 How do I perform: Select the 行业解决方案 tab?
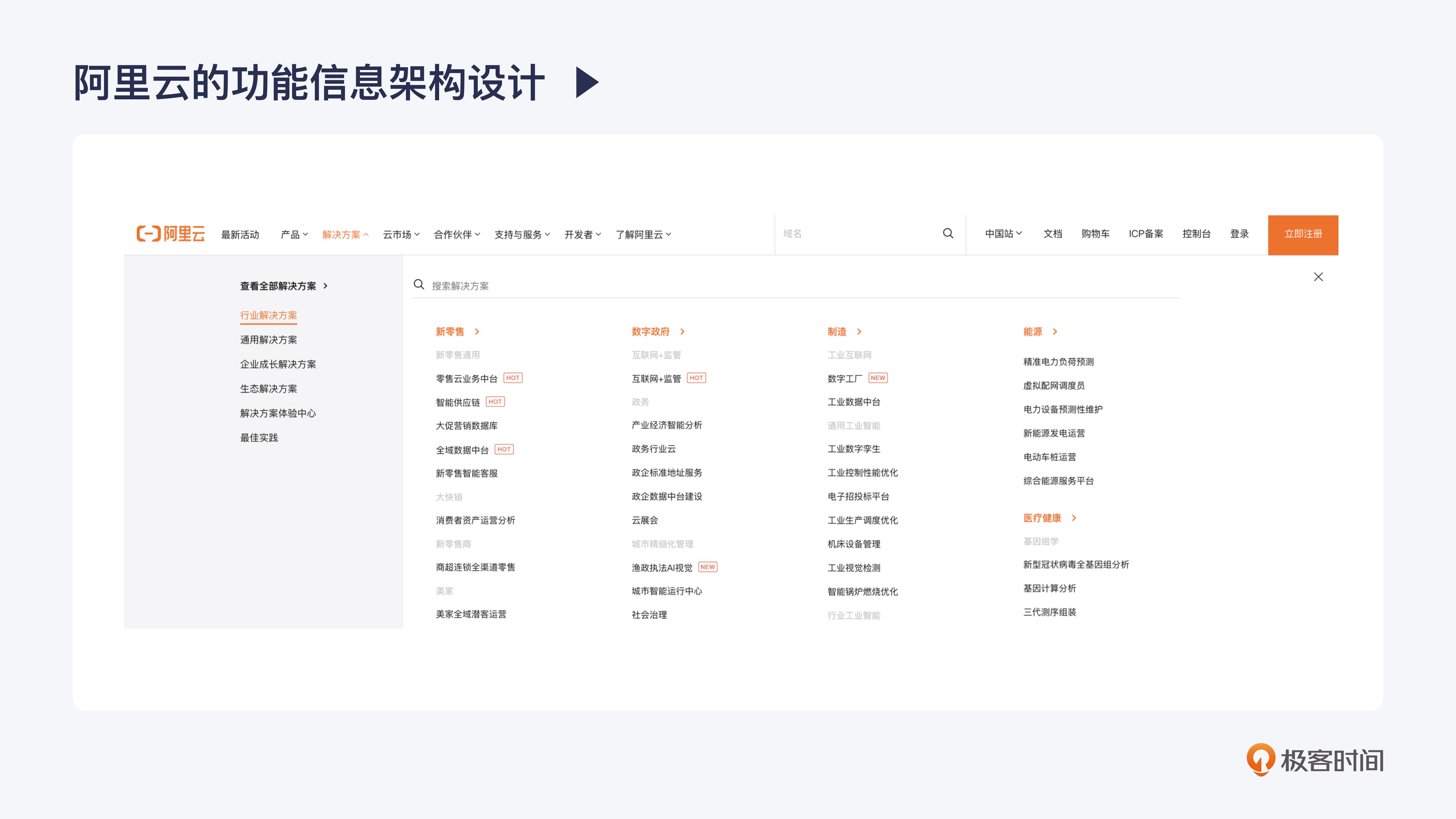pyautogui.click(x=268, y=315)
